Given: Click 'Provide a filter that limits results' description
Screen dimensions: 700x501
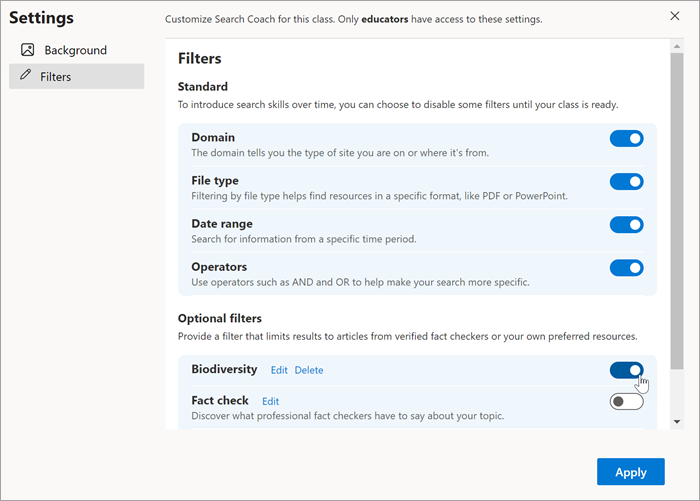Looking at the screenshot, I should click(x=408, y=336).
